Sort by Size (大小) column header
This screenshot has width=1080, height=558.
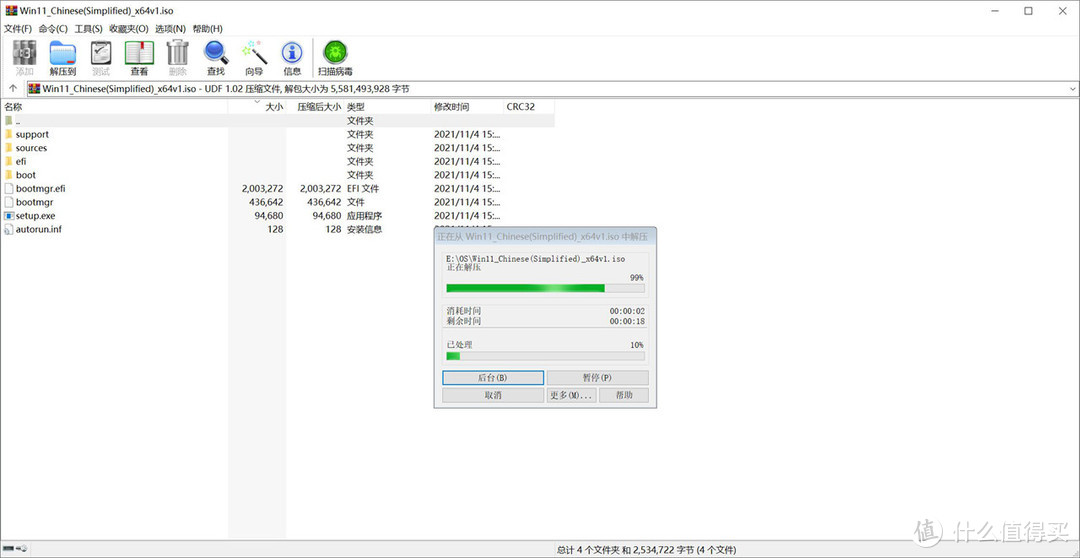click(257, 107)
